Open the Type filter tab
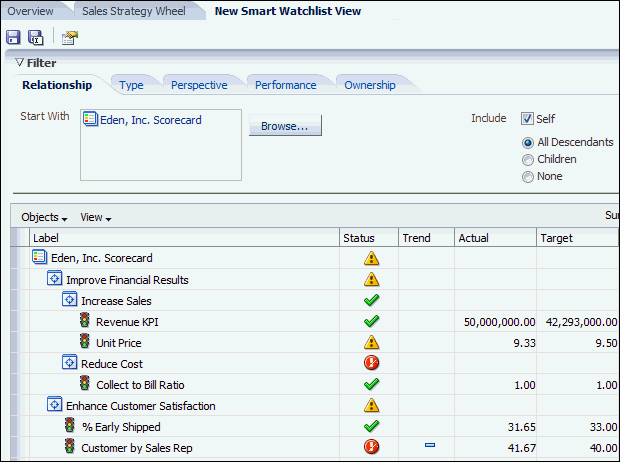Viewport: 620px width, 462px height. [x=131, y=85]
